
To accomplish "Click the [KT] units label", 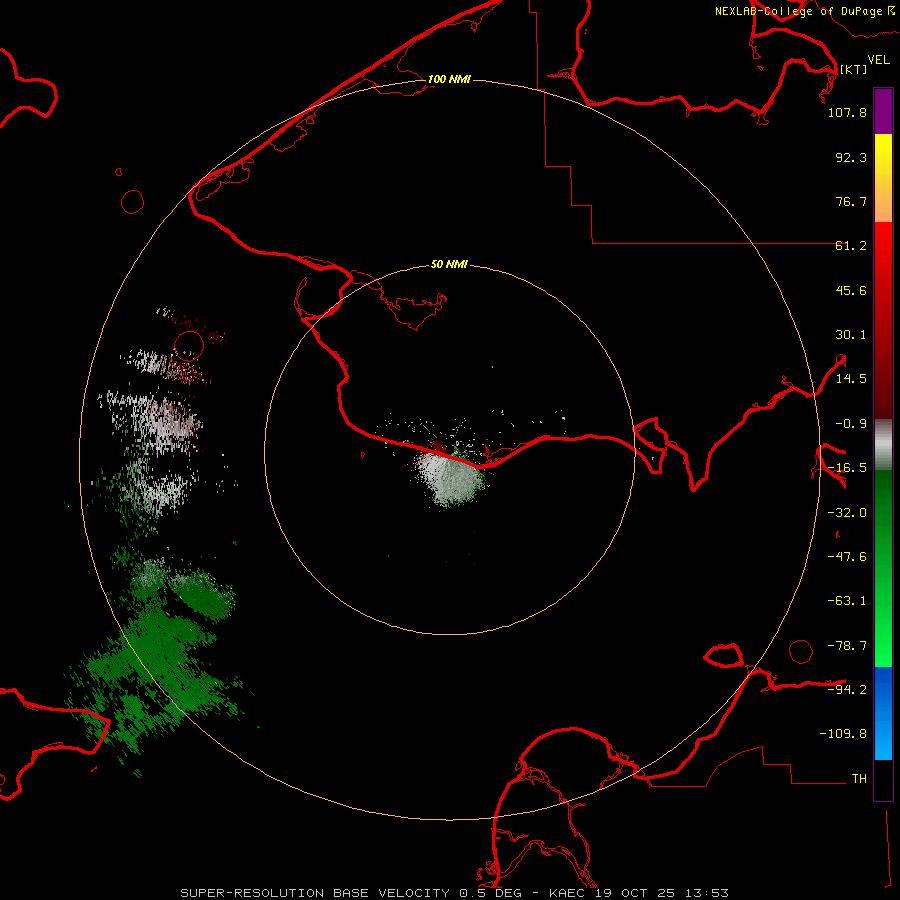I will (x=854, y=69).
